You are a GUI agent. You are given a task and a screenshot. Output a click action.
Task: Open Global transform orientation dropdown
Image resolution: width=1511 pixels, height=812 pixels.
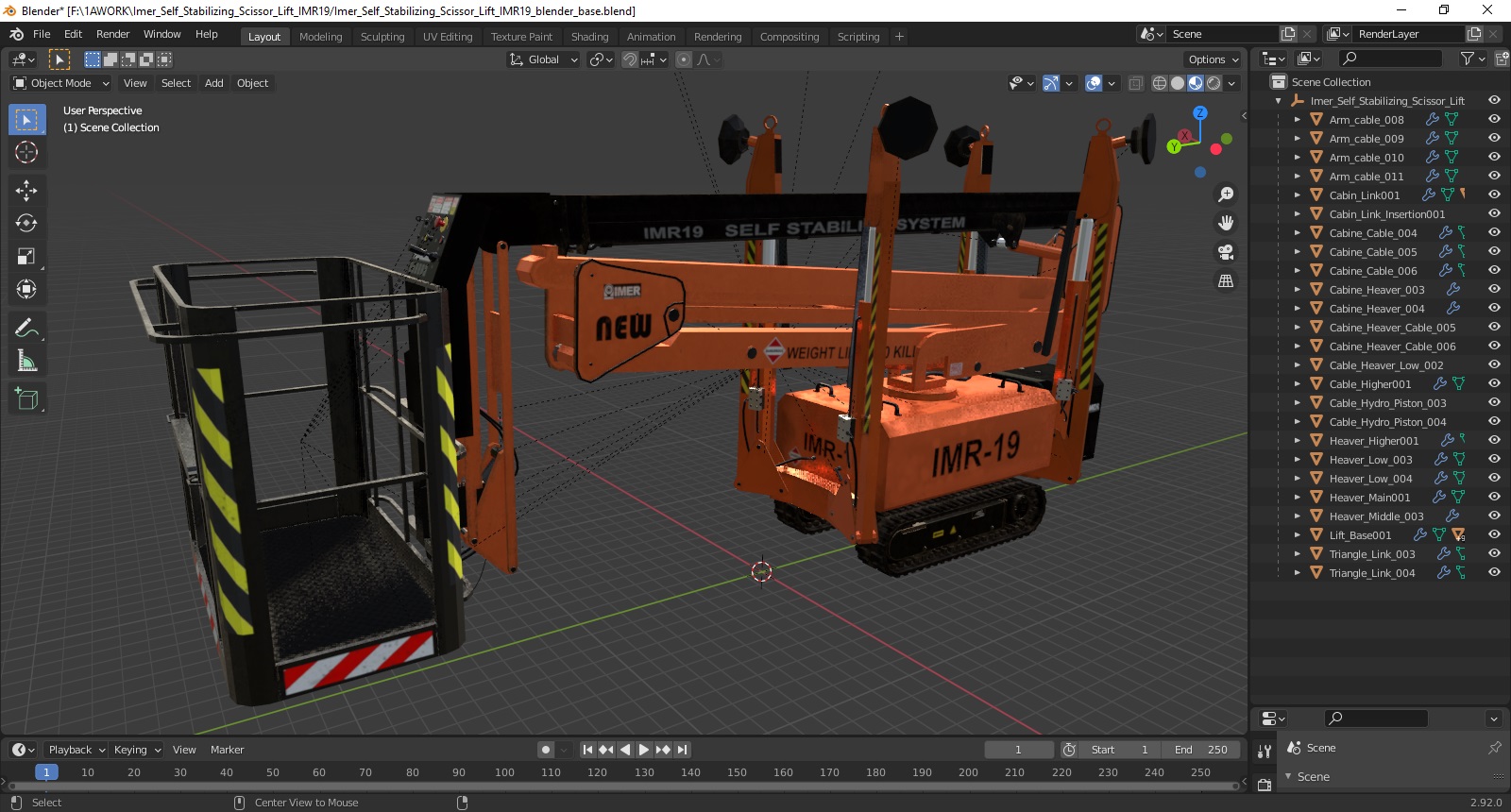click(x=543, y=59)
